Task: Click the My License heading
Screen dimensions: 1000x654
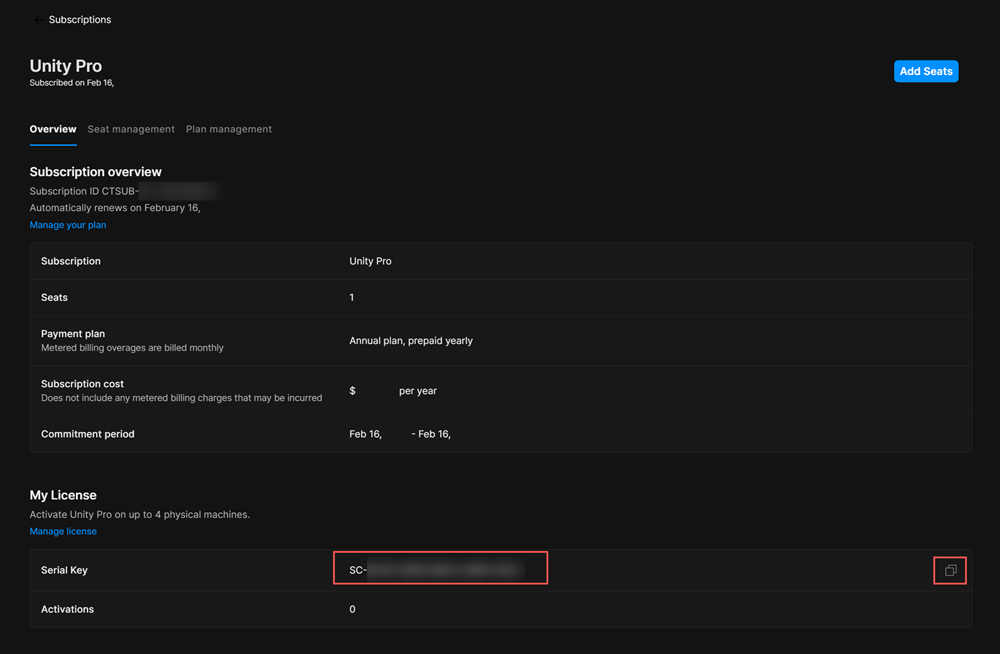Action: tap(63, 495)
